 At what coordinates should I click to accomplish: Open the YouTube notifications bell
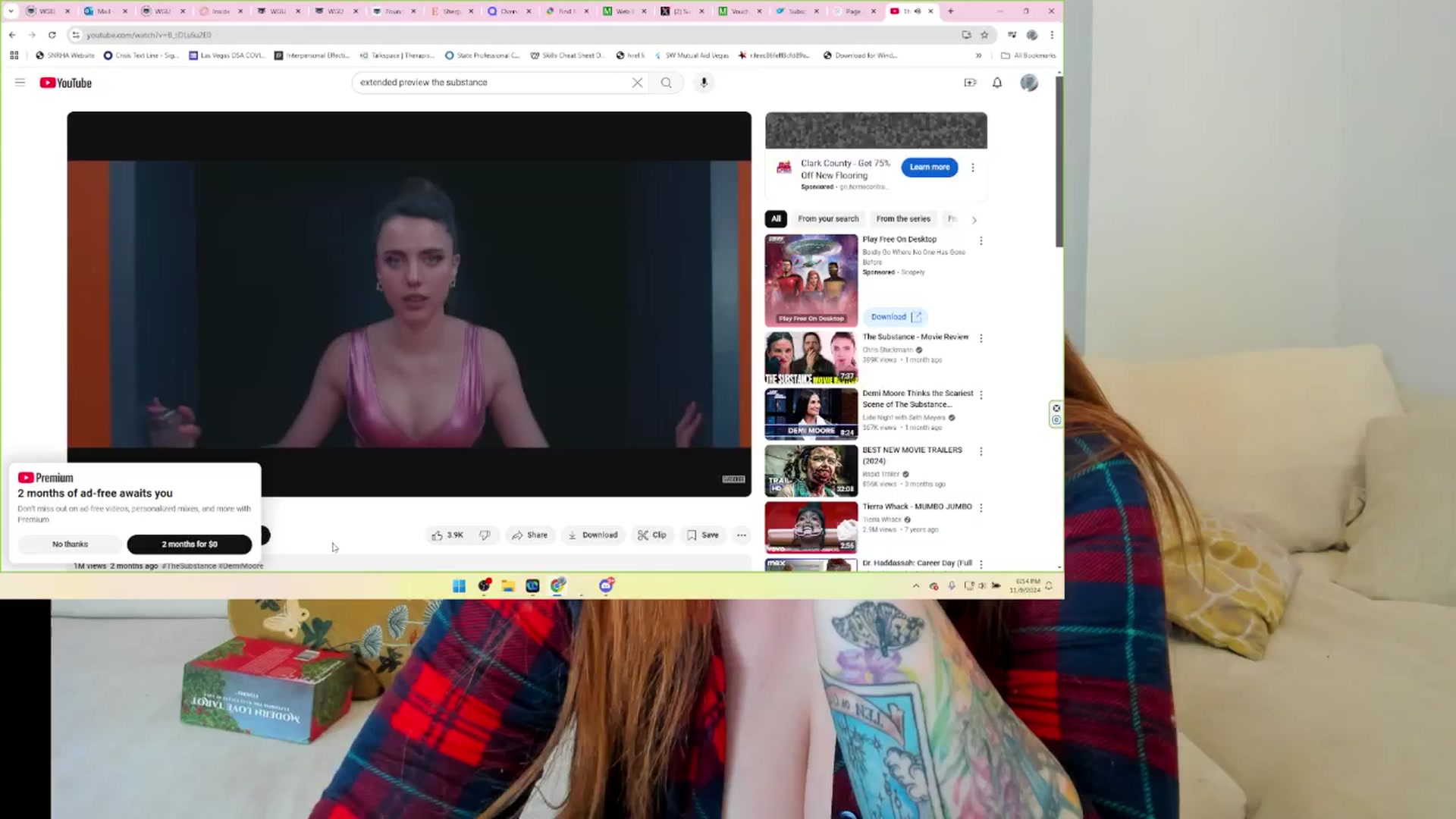997,83
